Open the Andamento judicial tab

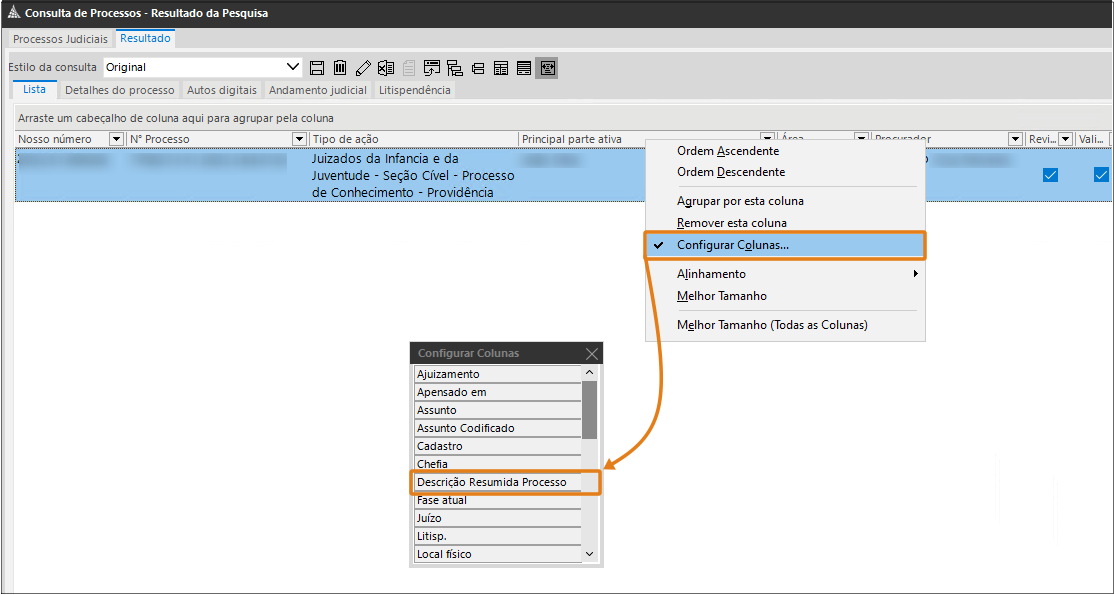tap(318, 90)
